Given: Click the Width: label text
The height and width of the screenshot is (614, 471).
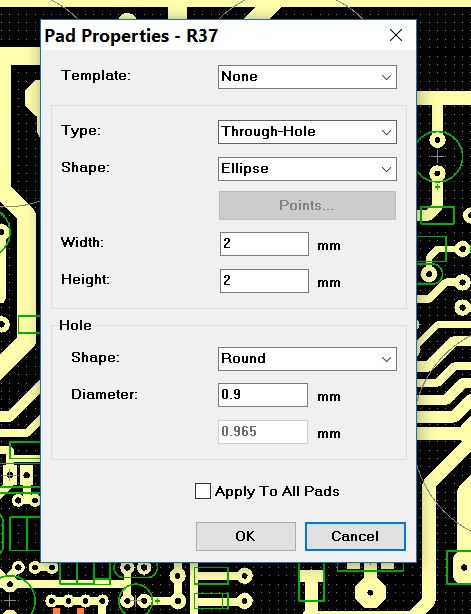Looking at the screenshot, I should pos(82,242).
